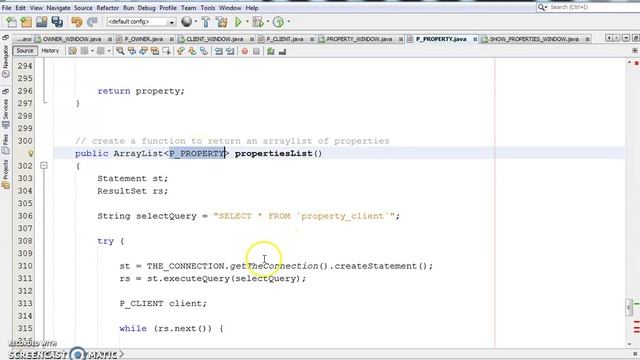Open search magnifier options dropdown
Viewport: 640px width, 360px height.
542,7
